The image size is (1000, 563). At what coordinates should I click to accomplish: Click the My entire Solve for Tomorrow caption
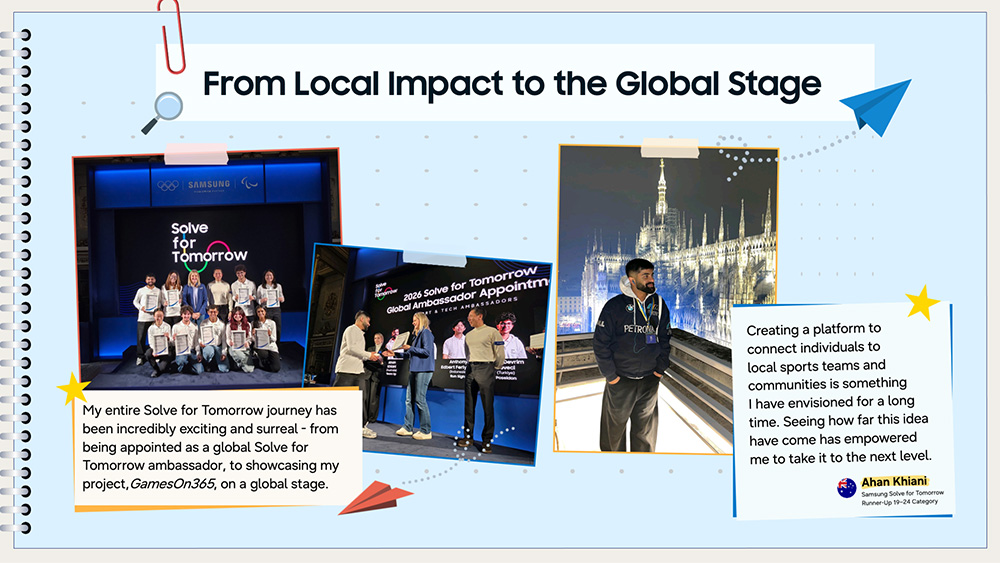[x=210, y=447]
